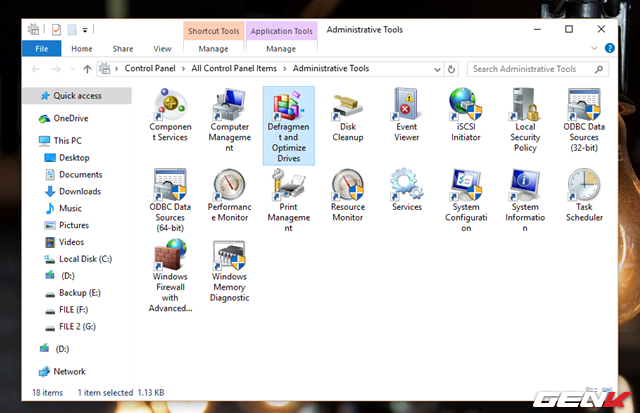This screenshot has width=640, height=413.
Task: Open Music folder in sidebar
Action: click(63, 208)
